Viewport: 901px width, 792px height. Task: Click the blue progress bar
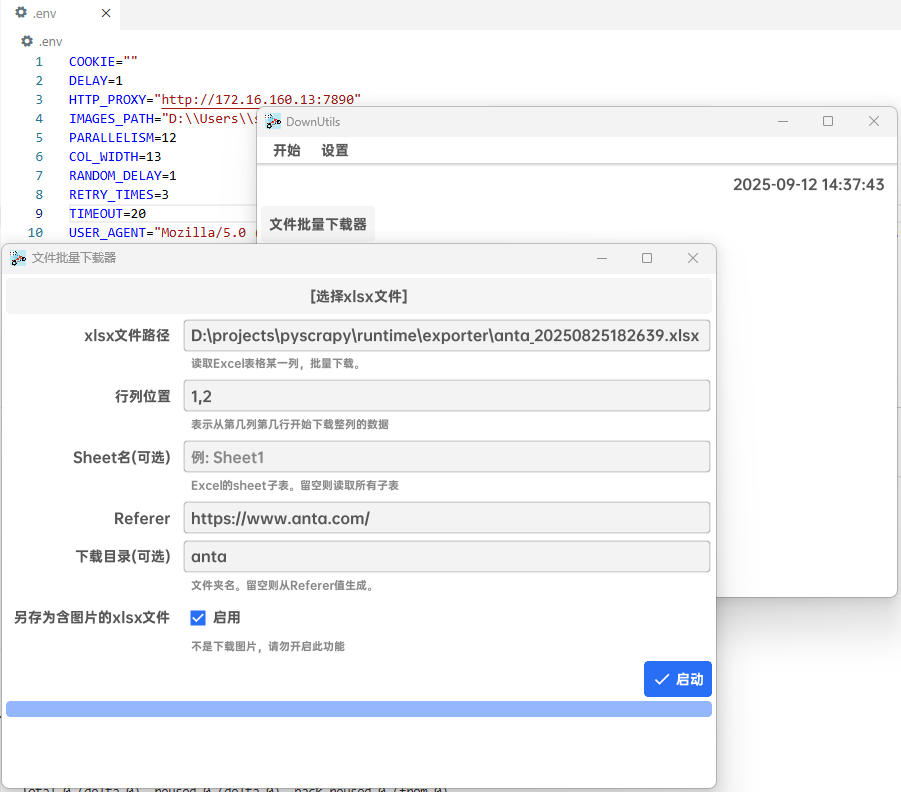click(359, 709)
